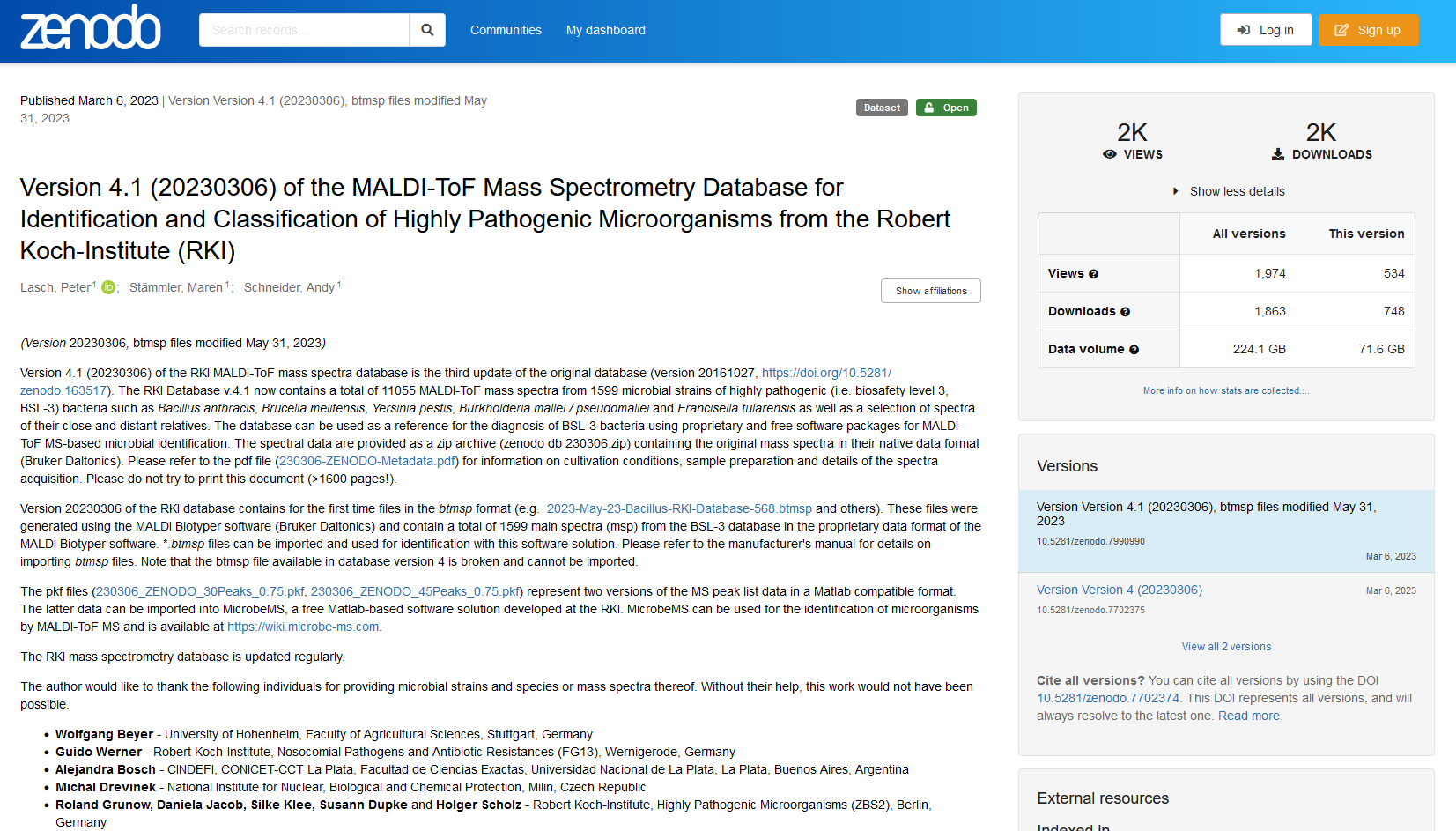The width and height of the screenshot is (1456, 831).
Task: Click the Downloads help question icon
Action: 1125,312
